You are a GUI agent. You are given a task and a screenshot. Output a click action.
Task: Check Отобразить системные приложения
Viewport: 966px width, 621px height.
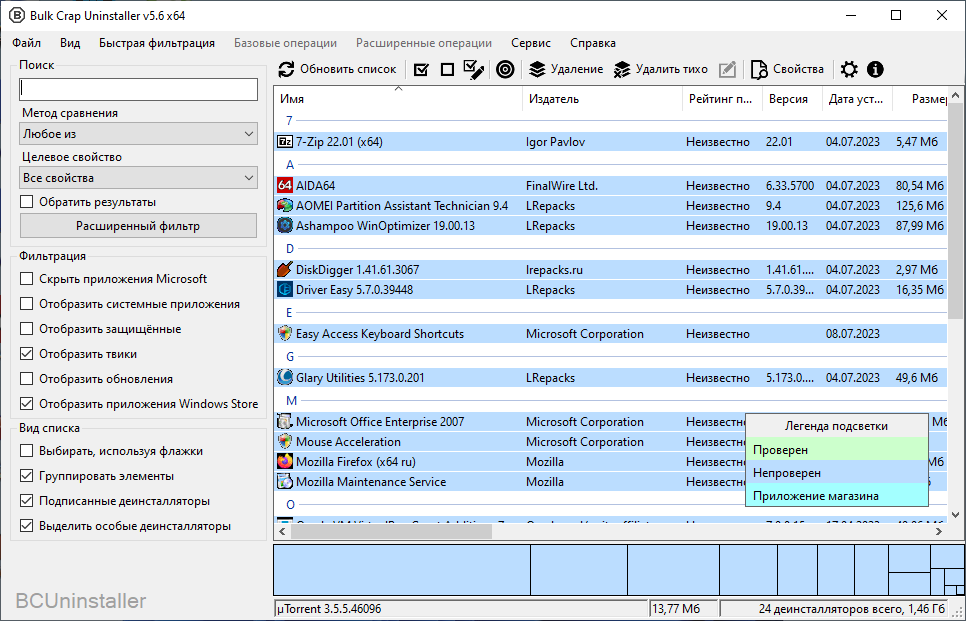tap(26, 304)
